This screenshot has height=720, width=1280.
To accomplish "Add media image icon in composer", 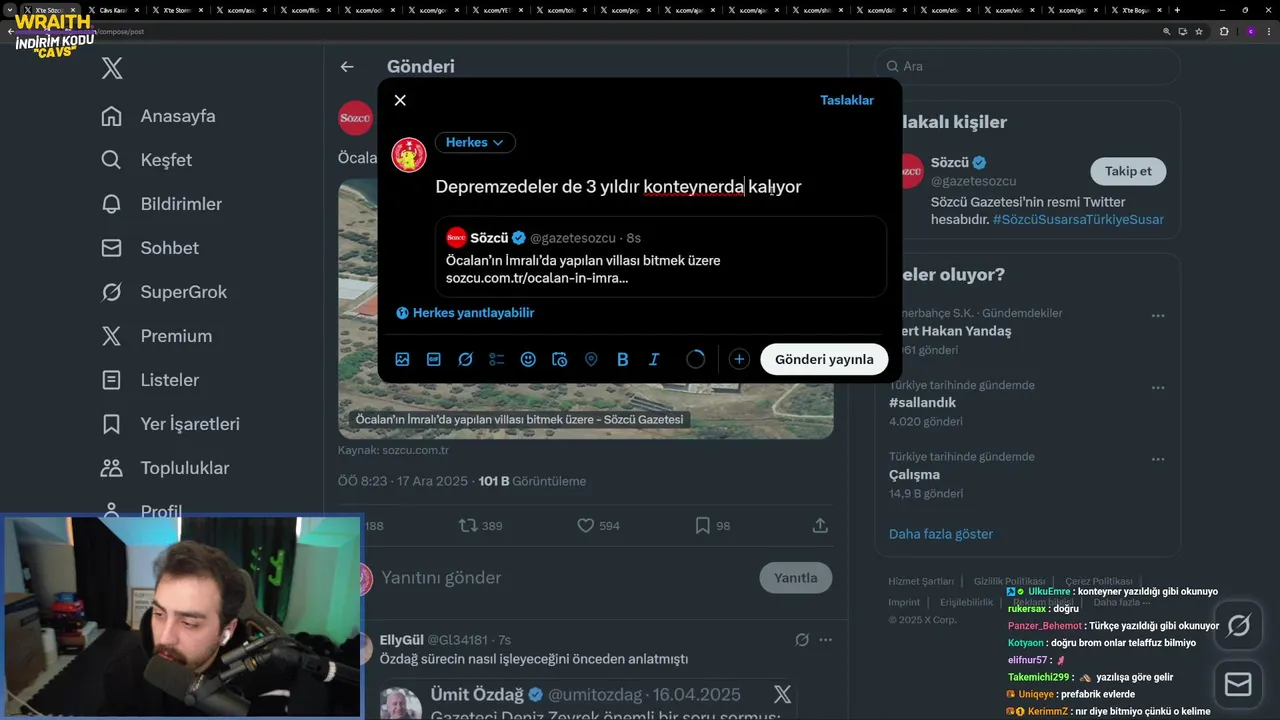I will click(x=402, y=359).
